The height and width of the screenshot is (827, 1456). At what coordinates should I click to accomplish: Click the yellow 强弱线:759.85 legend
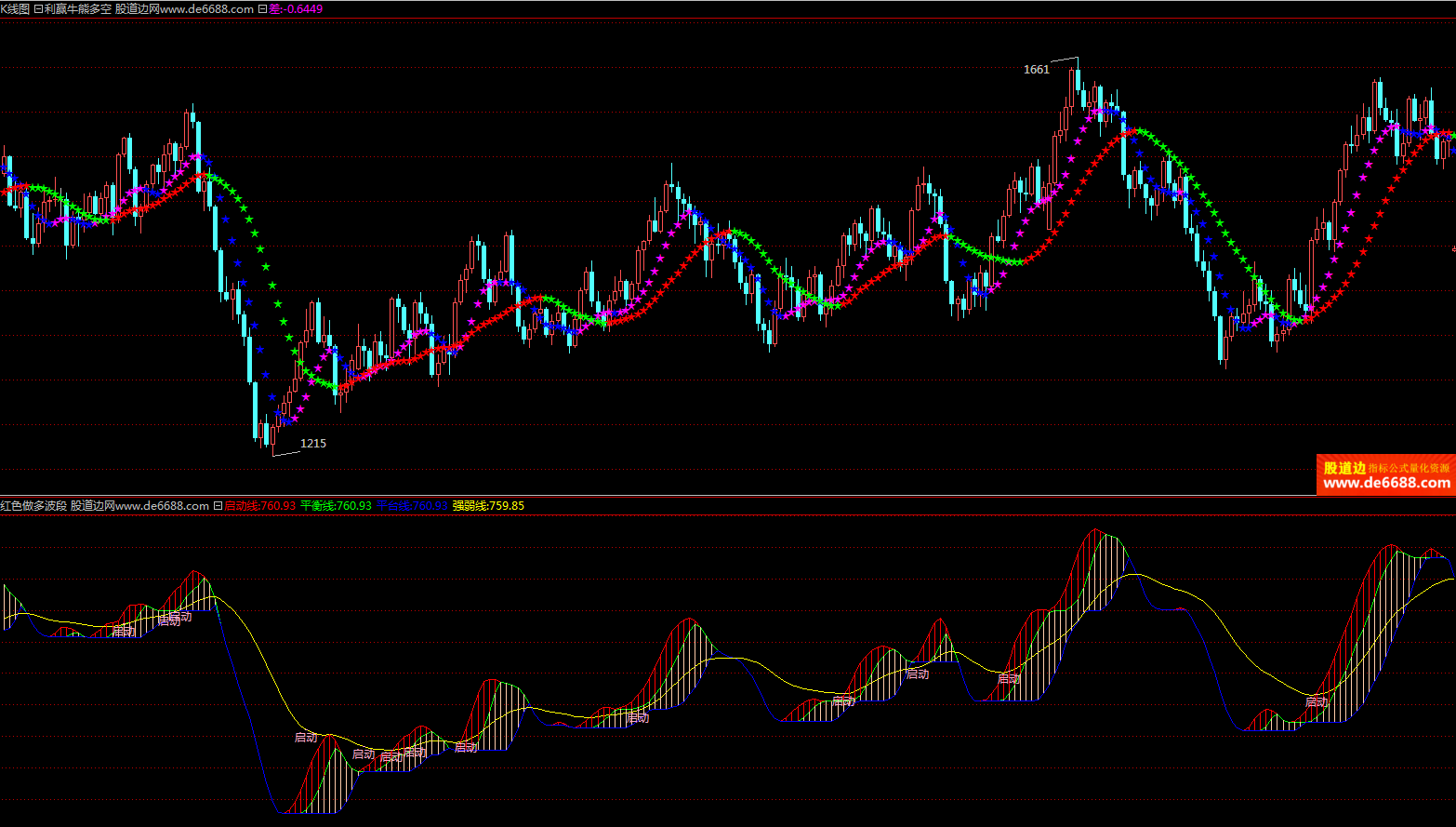pos(488,506)
